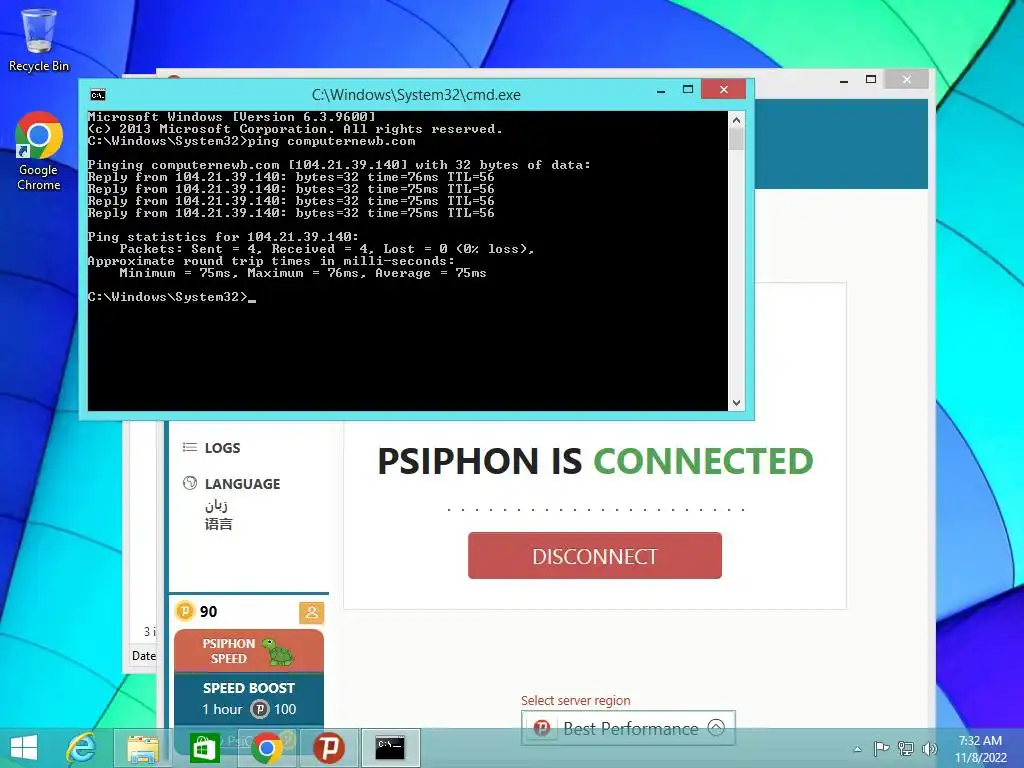Click the DISCONNECT button
Screen dimensions: 1024x768
tap(595, 556)
